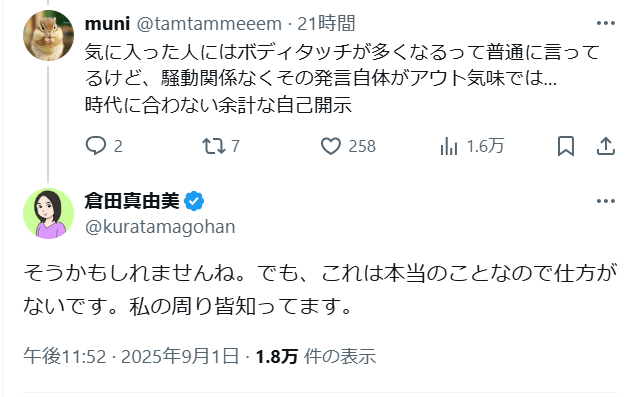Open muni's chipmunk profile picture
Image resolution: width=634 pixels, height=397 pixels.
click(x=49, y=36)
